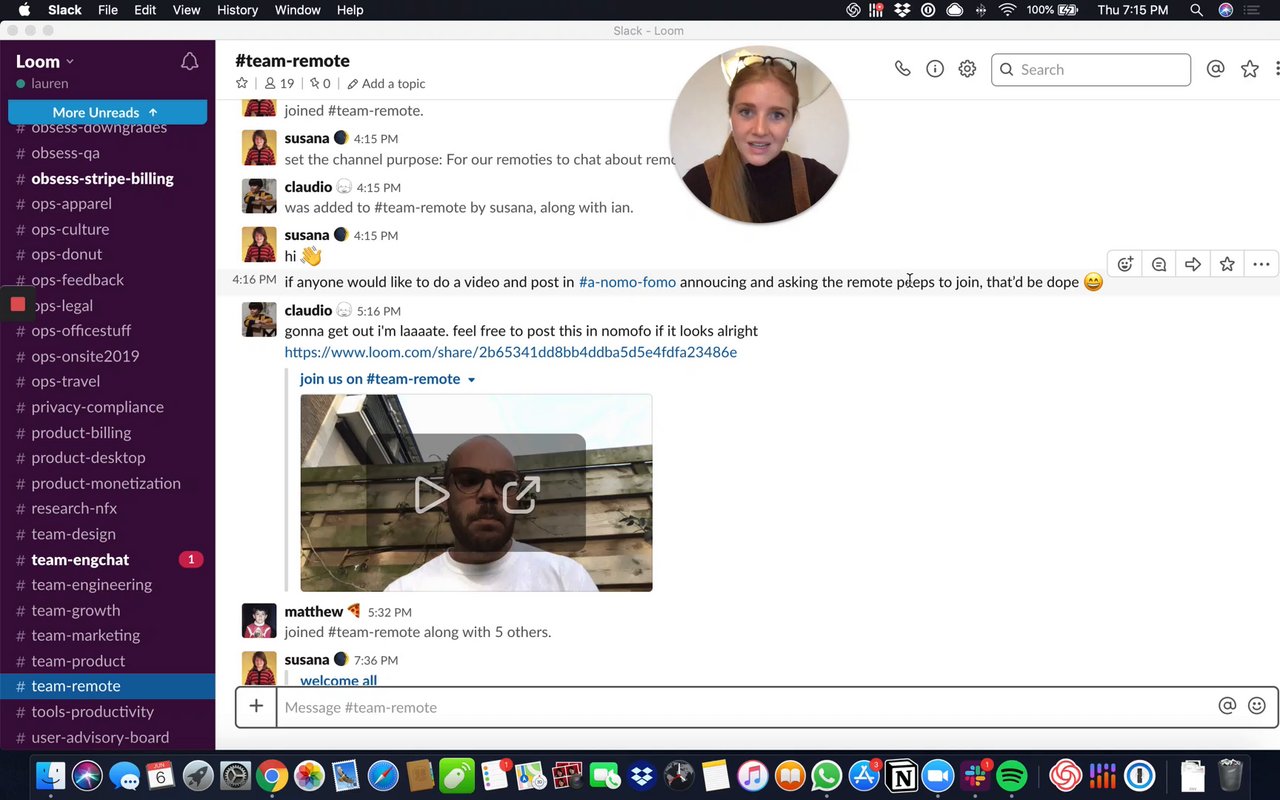Viewport: 1280px width, 800px height.
Task: Open join us on #team-remote title link
Action: (x=380, y=379)
